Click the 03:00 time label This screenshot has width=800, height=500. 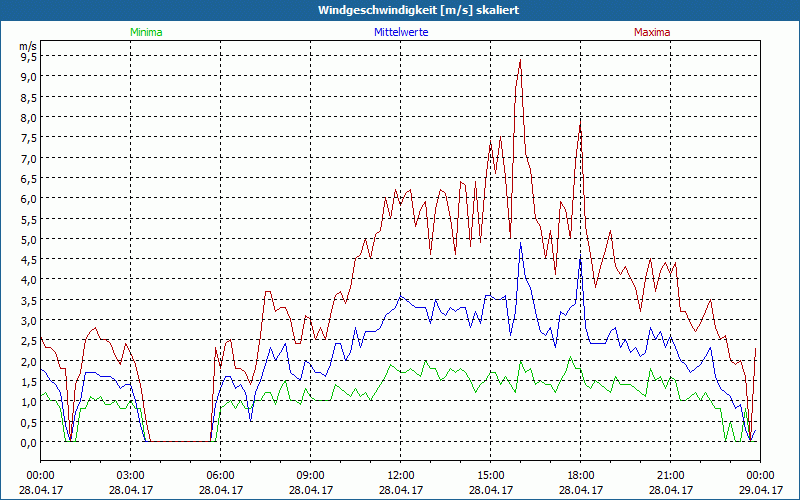click(x=131, y=476)
